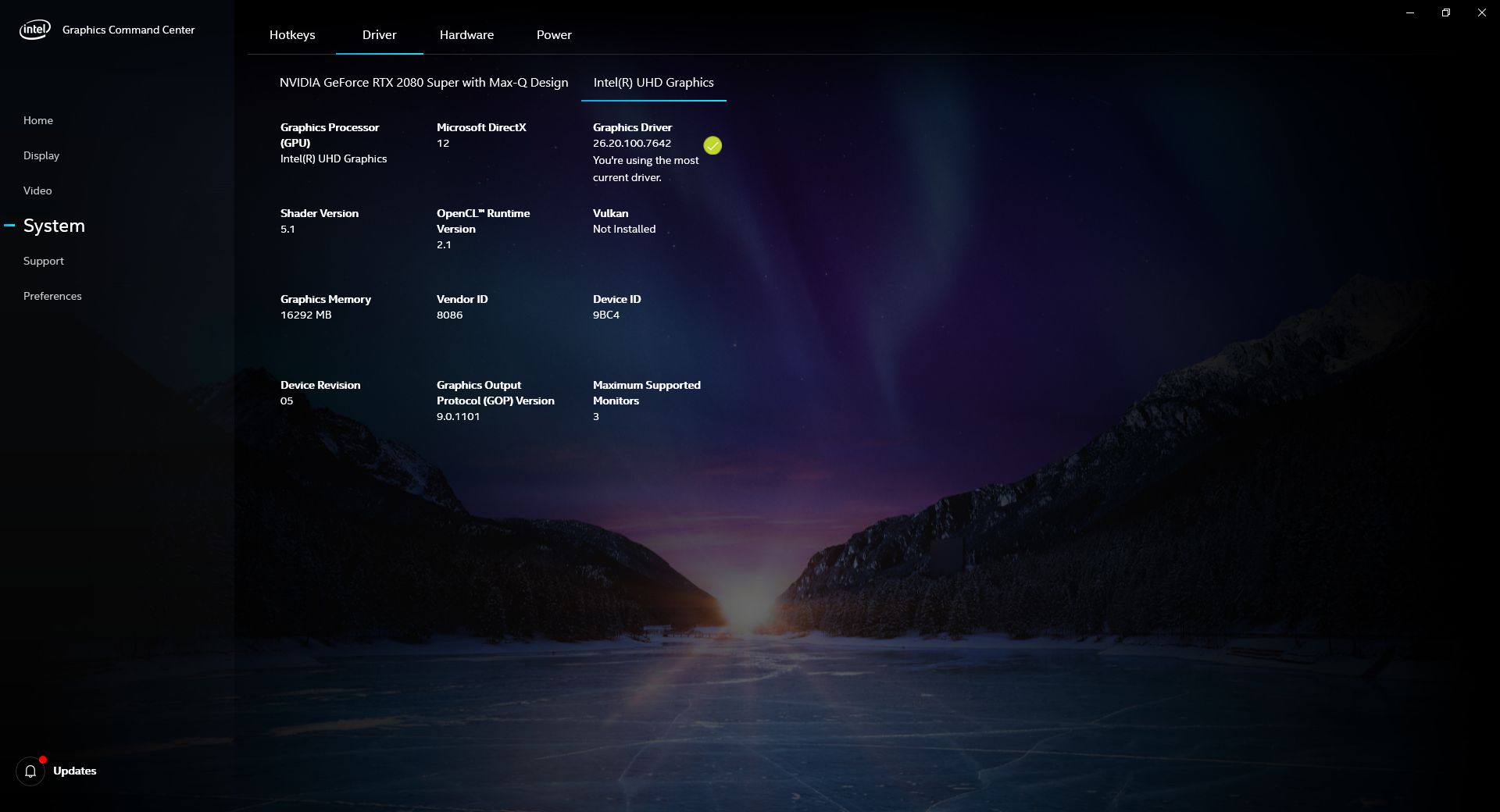Click the Vendor ID value 8086
The image size is (1500, 812).
(x=450, y=315)
